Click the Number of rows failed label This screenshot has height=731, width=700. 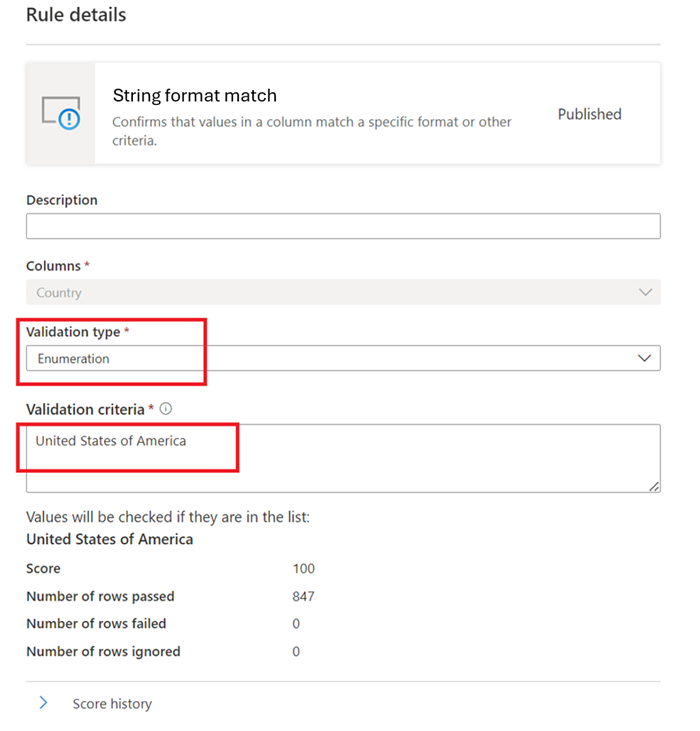(x=96, y=623)
